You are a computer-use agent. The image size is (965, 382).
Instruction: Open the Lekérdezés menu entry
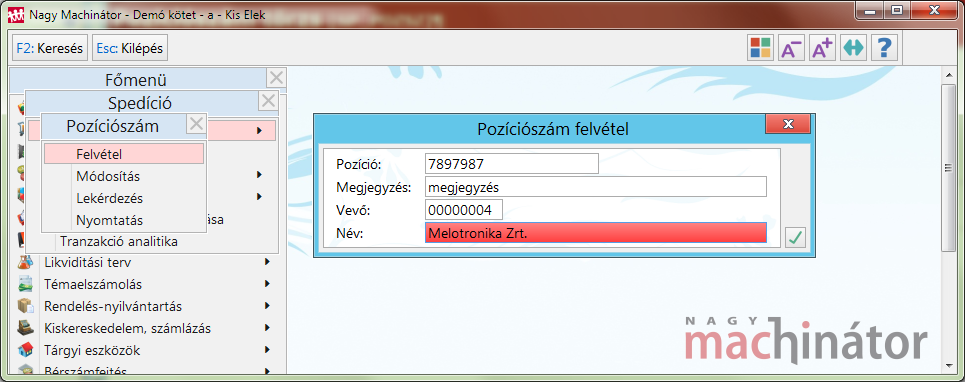110,199
